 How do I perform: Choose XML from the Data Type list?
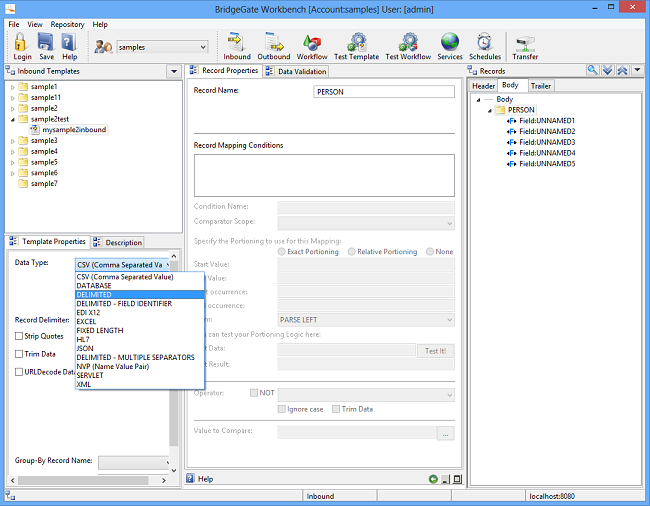[140, 384]
